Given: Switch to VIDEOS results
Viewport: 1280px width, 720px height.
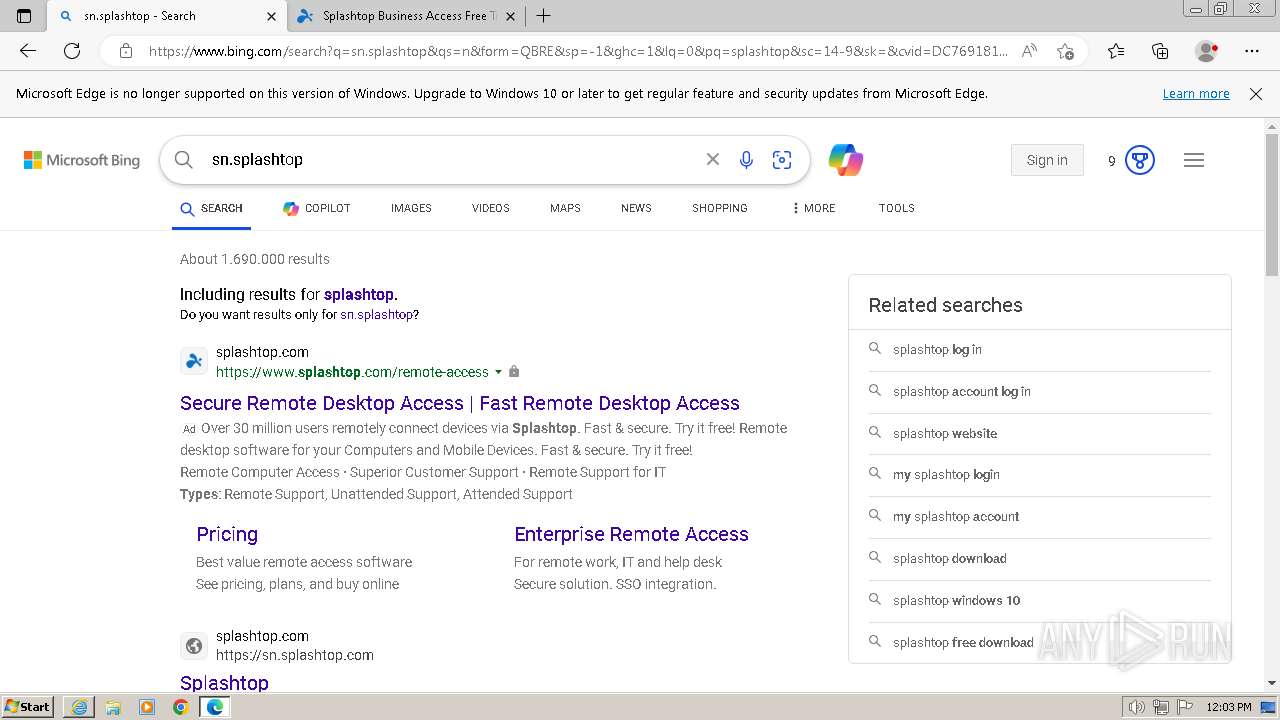Looking at the screenshot, I should 491,208.
